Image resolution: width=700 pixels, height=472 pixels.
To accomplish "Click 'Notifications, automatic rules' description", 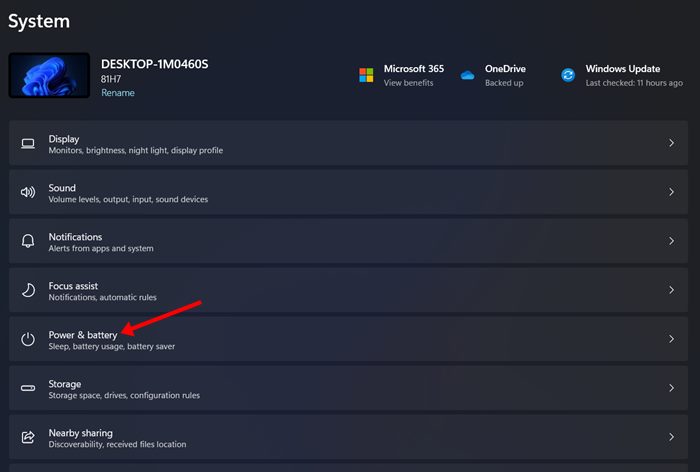I will click(102, 297).
